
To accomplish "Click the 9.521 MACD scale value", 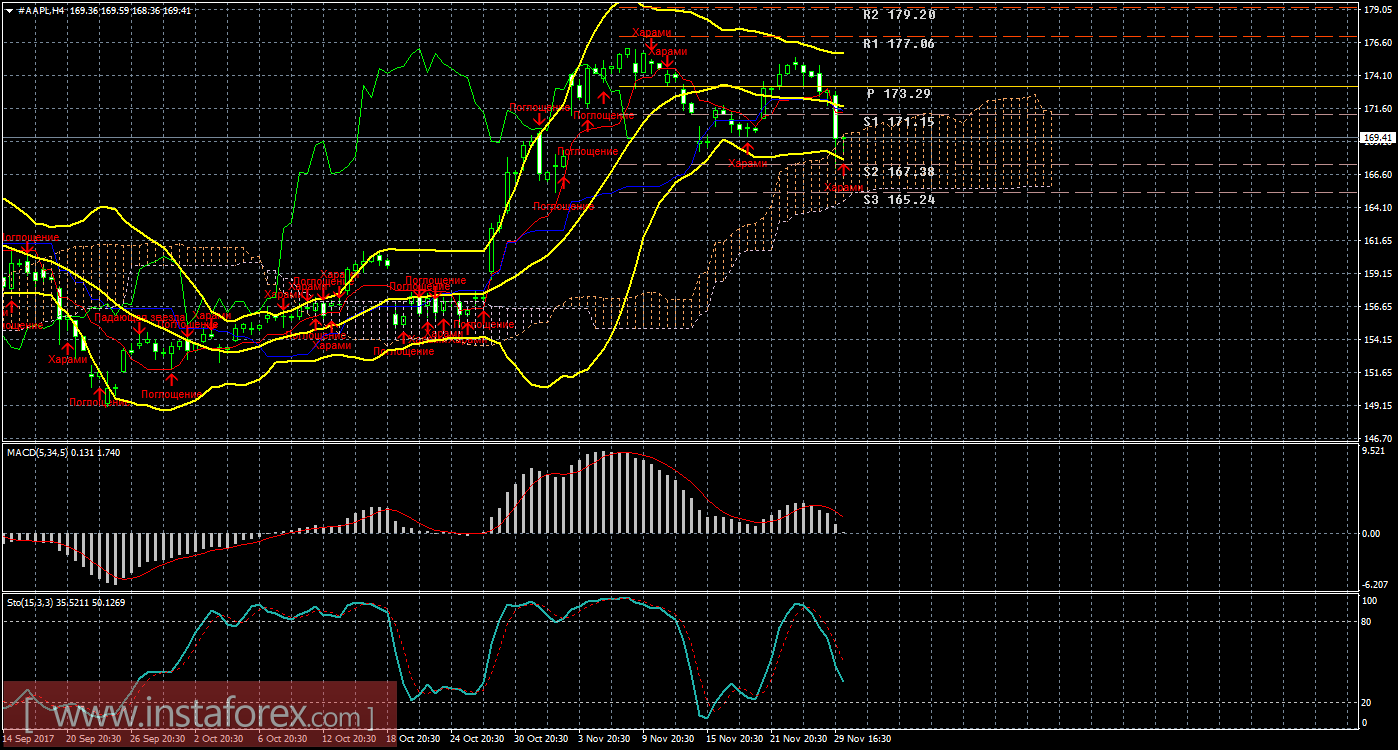I will point(1376,451).
